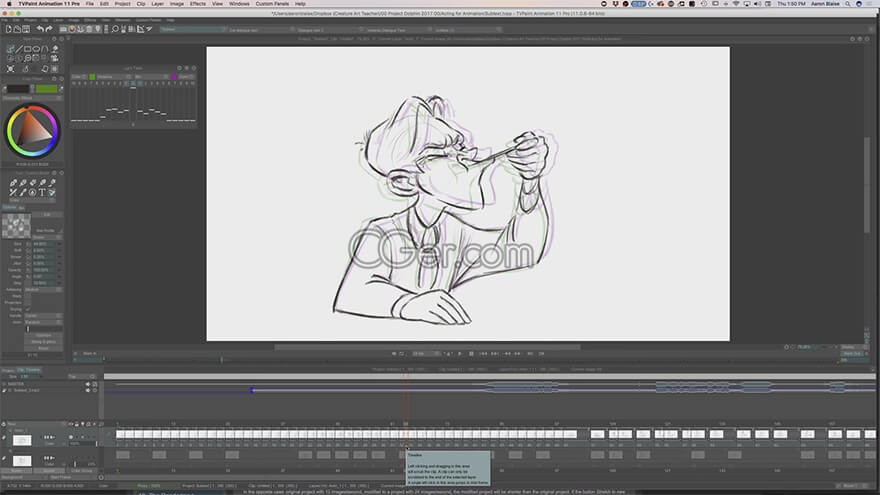The image size is (880, 495).
Task: Open the Windows menu
Action: pyautogui.click(x=239, y=3)
